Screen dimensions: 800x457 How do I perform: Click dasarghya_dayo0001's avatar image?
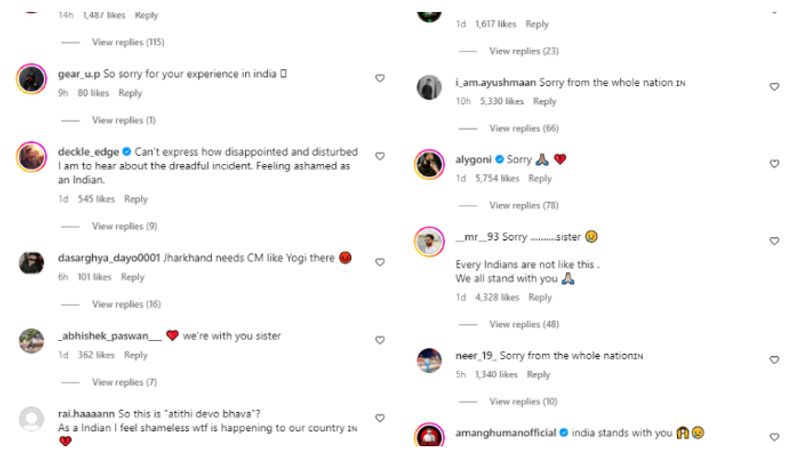pyautogui.click(x=31, y=262)
